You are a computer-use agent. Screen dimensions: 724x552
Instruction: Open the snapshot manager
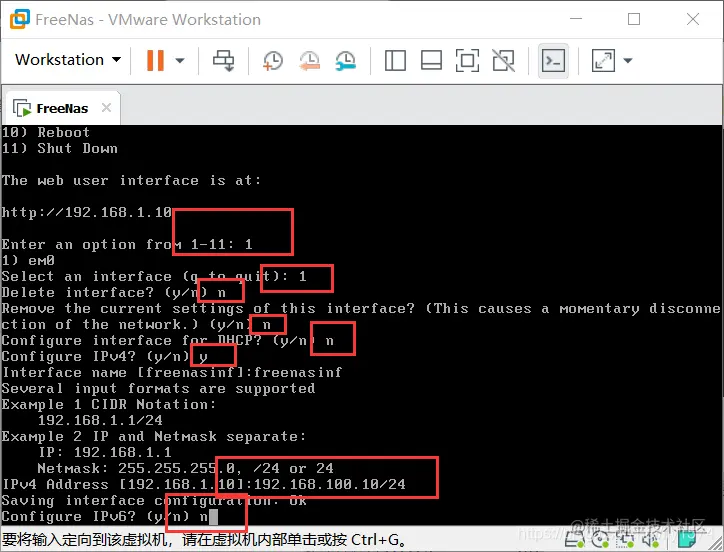345,61
